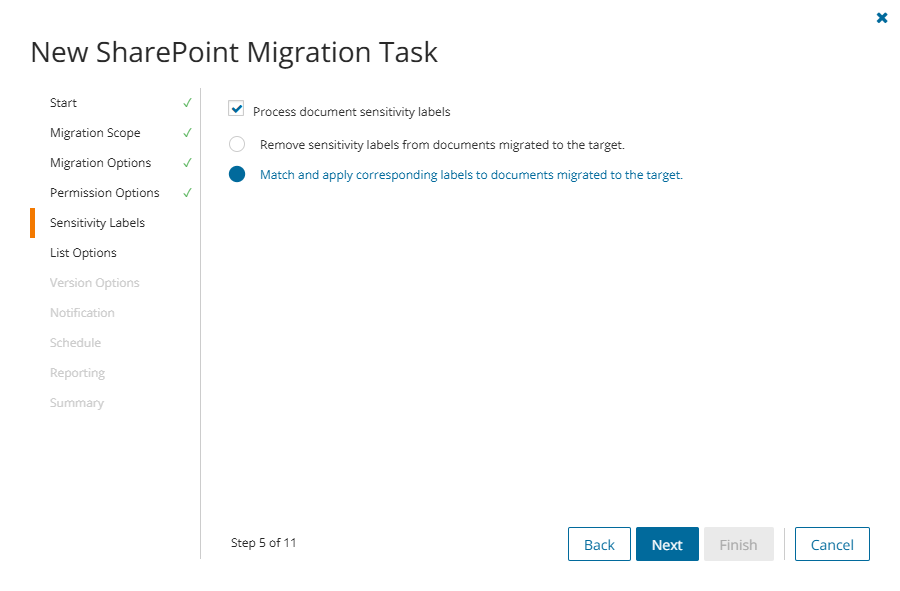Viewport: 900px width, 591px height.
Task: Click the Migration Options checkmark icon
Action: pyautogui.click(x=187, y=163)
